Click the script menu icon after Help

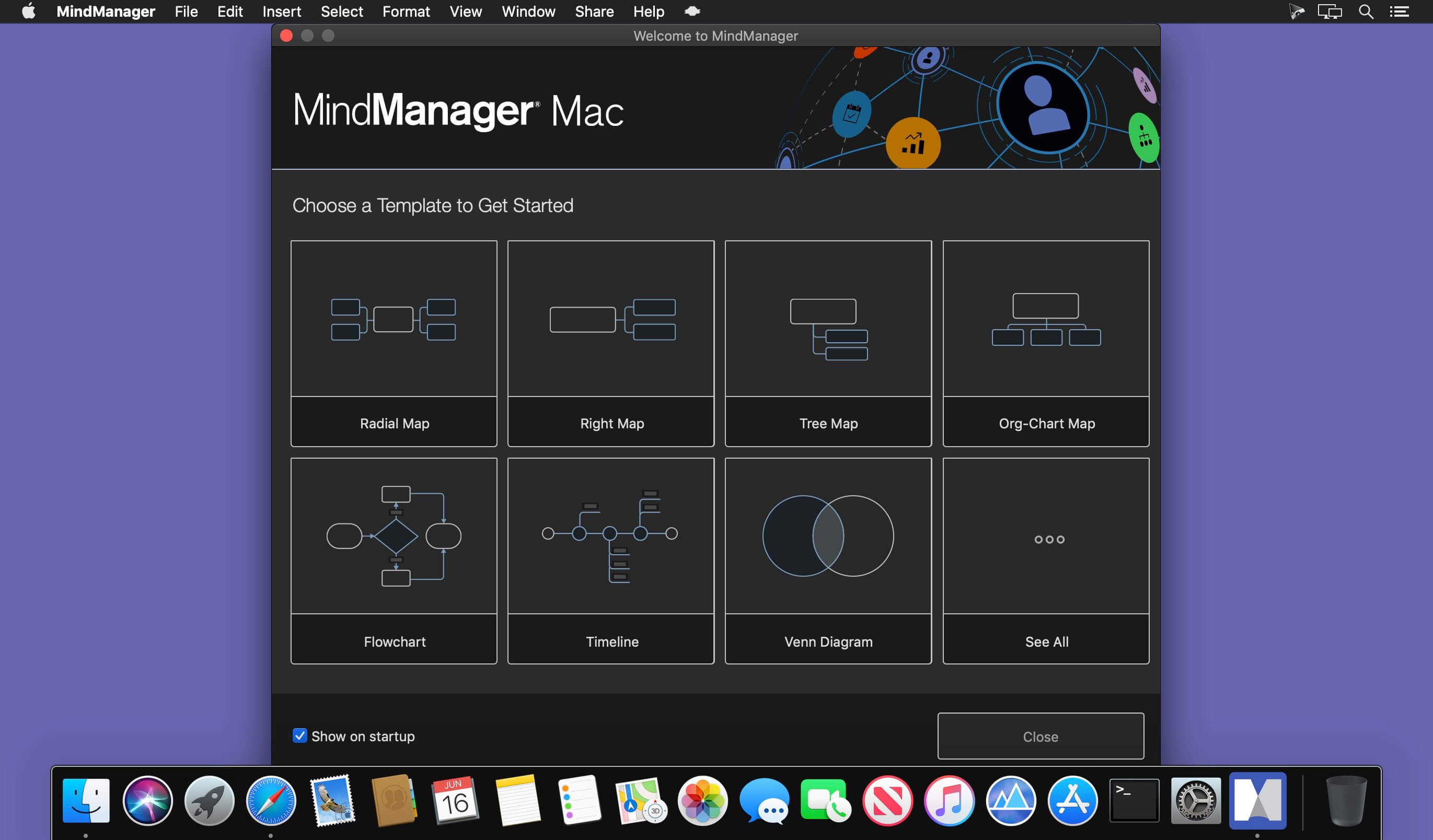tap(692, 11)
